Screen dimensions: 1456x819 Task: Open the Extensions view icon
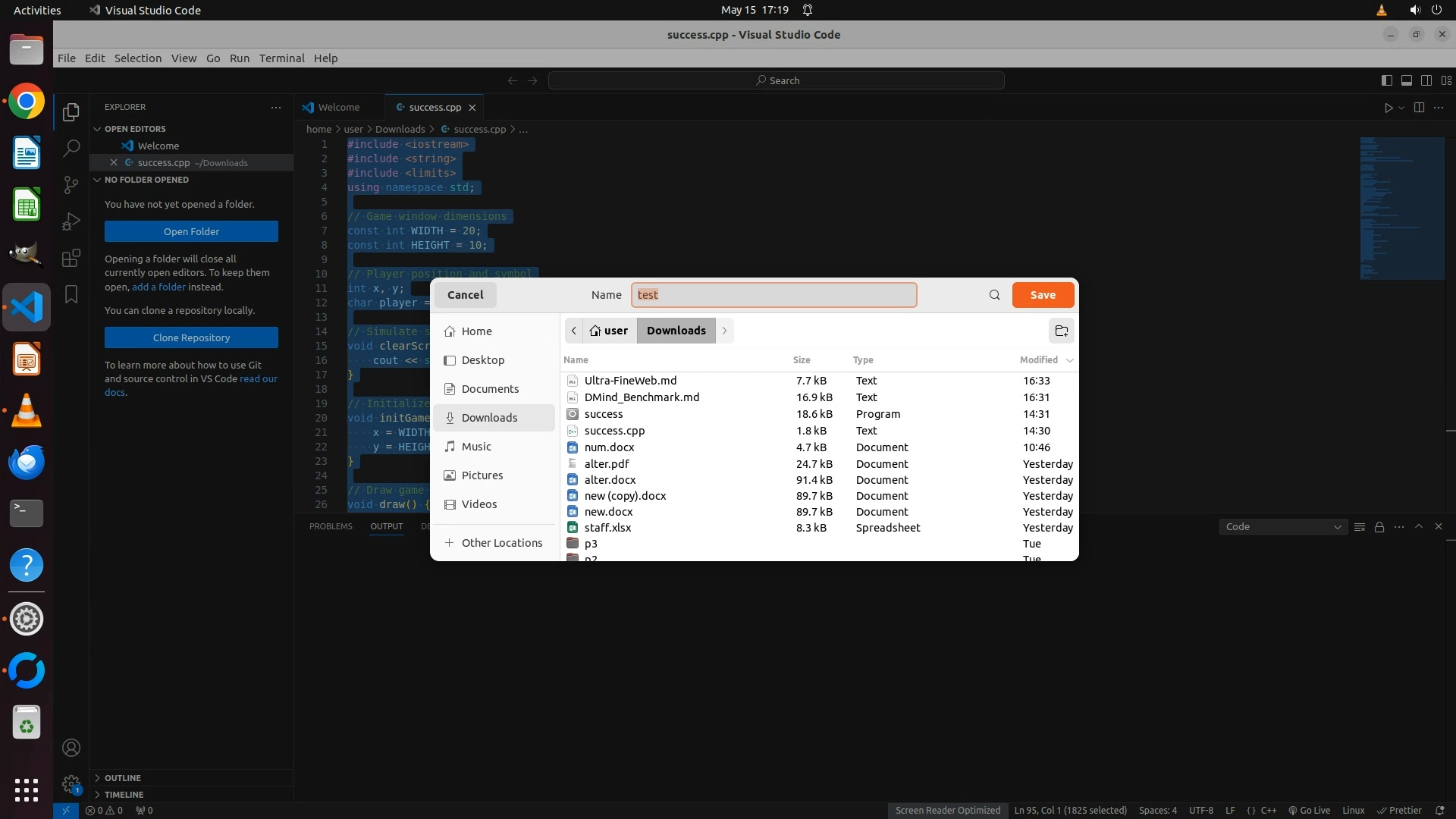pos(71,258)
